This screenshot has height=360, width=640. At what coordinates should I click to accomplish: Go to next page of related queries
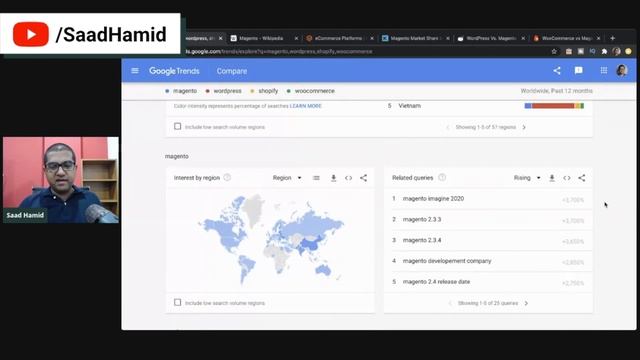tap(526, 303)
